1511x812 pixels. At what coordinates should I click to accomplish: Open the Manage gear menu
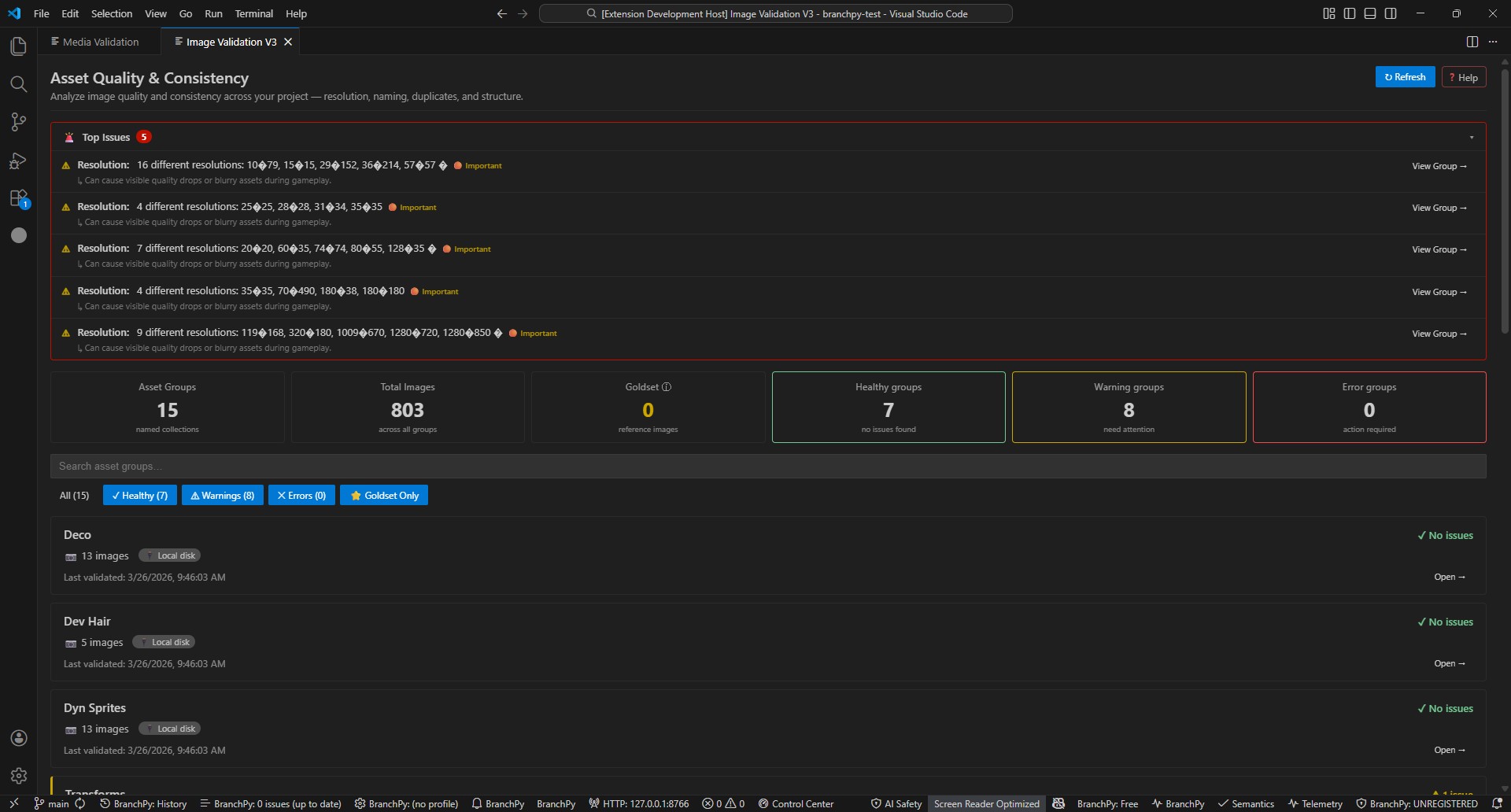point(19,776)
